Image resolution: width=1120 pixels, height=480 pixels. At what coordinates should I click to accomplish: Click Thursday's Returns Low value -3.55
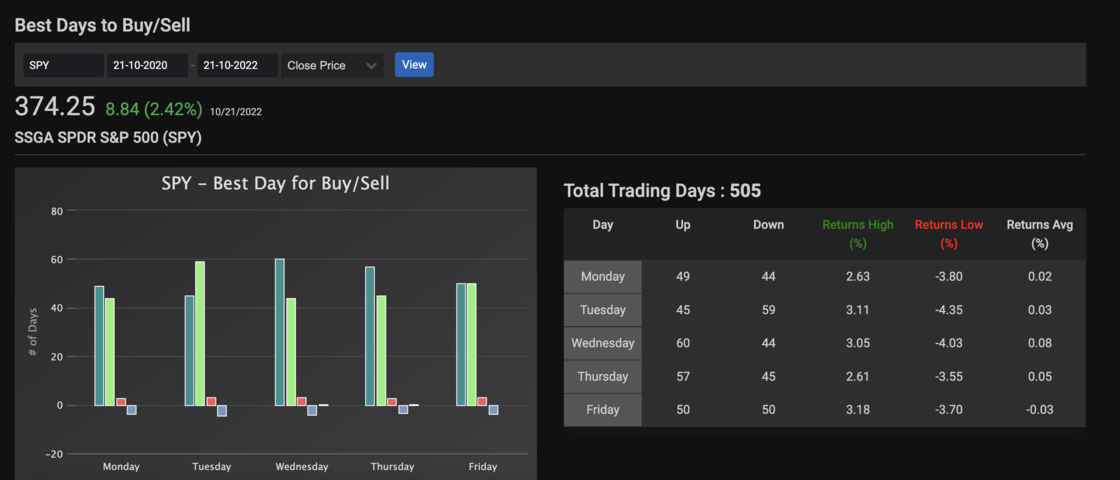click(949, 376)
